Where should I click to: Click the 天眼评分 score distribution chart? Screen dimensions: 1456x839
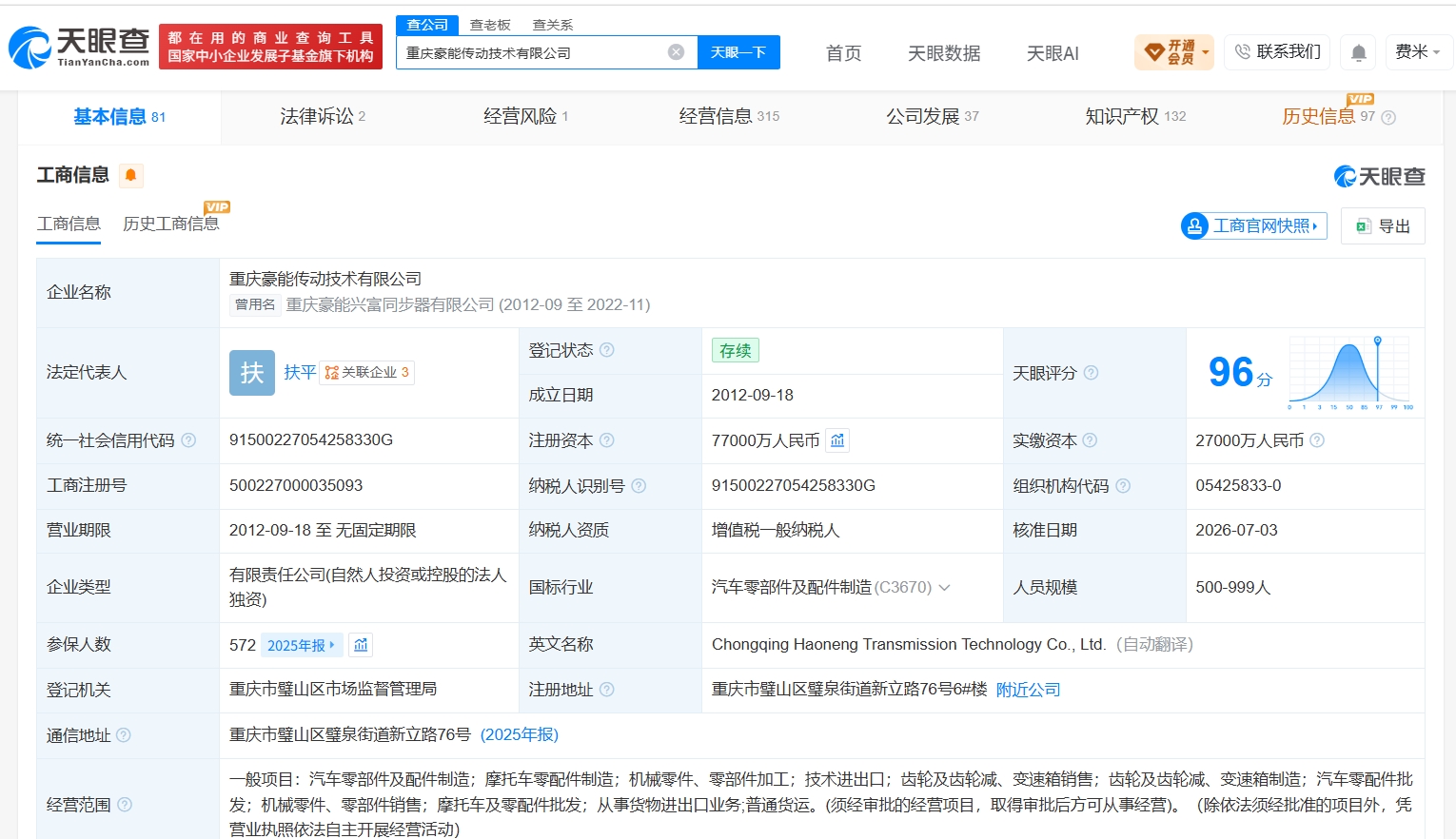pos(1349,373)
